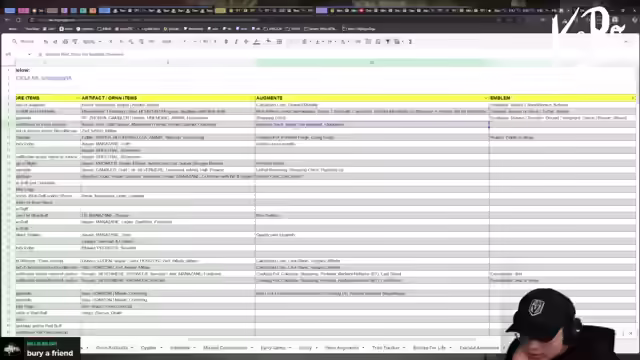This screenshot has height=360, width=640.
Task: Click the print icon
Action: point(65,42)
